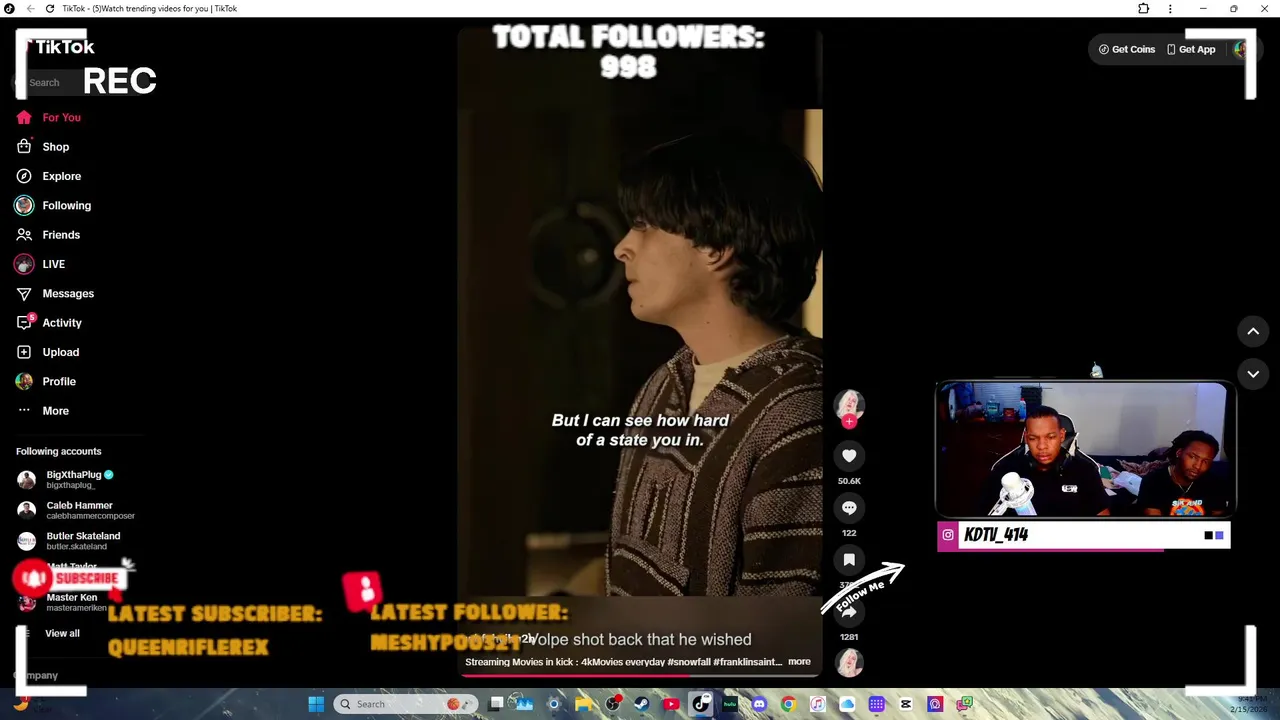The height and width of the screenshot is (720, 1280).
Task: Open CapCut from the taskbar
Action: coord(905,704)
